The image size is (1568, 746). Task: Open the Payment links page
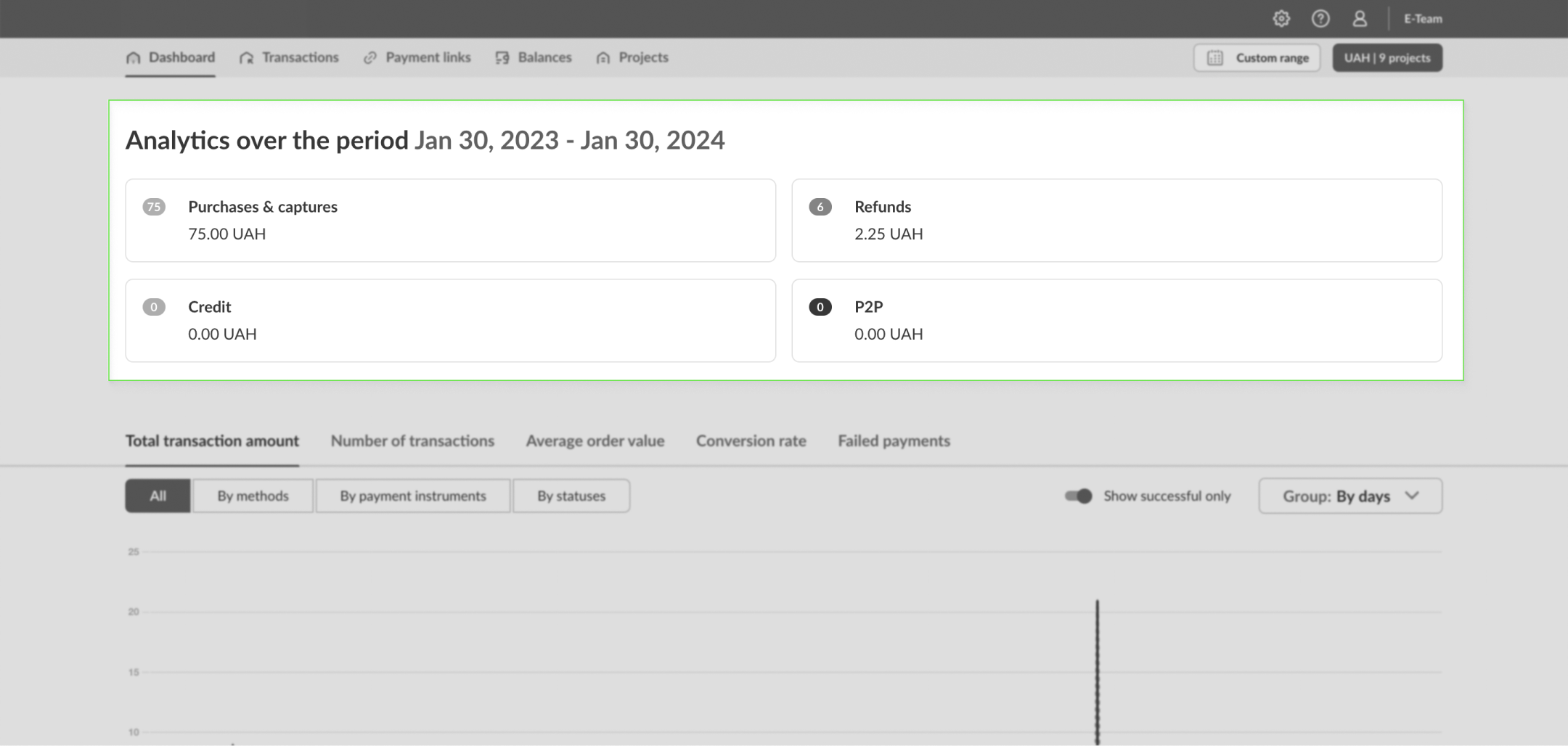(428, 57)
